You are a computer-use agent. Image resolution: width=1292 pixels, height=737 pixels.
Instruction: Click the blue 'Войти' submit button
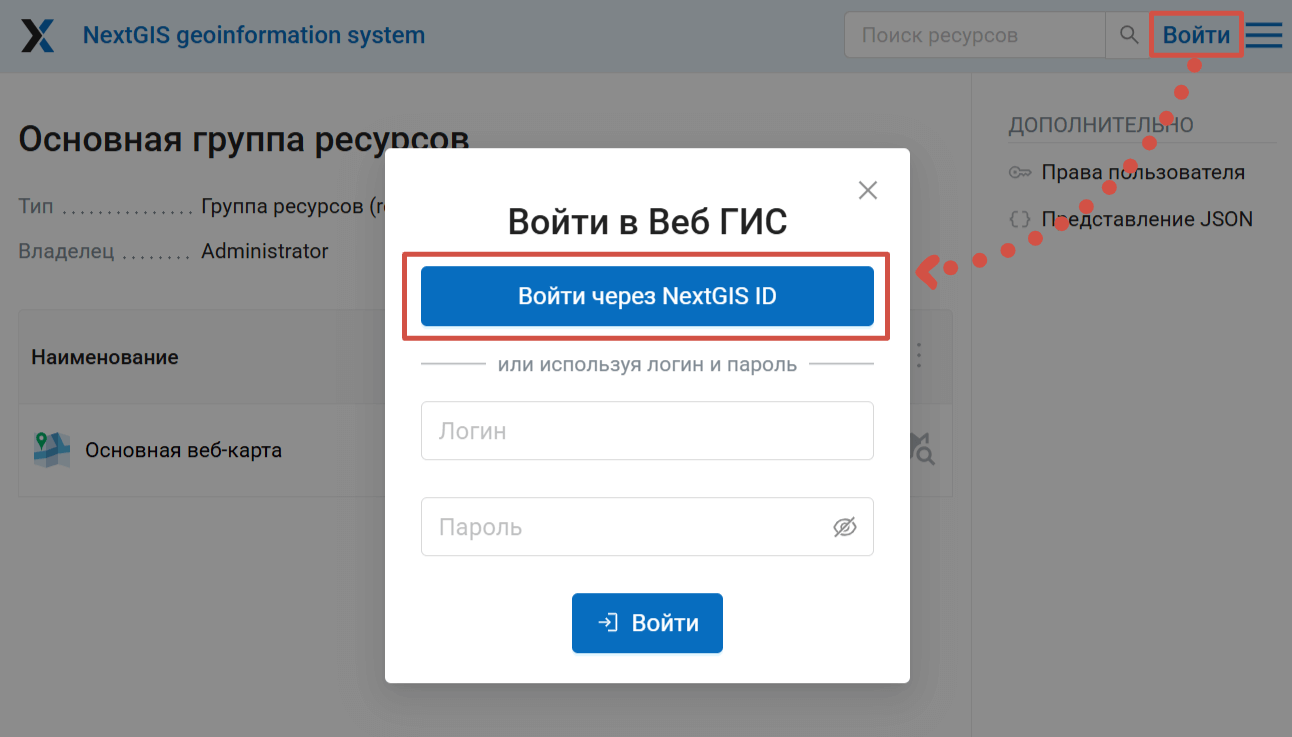(647, 623)
